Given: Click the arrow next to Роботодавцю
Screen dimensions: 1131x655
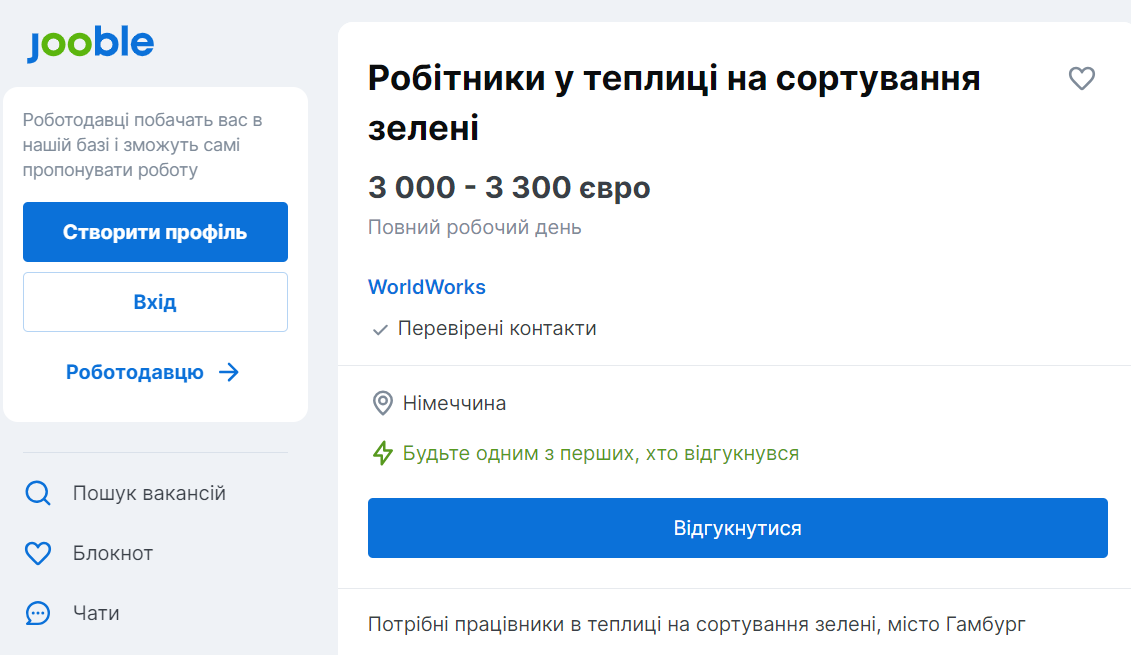Looking at the screenshot, I should coord(231,371).
